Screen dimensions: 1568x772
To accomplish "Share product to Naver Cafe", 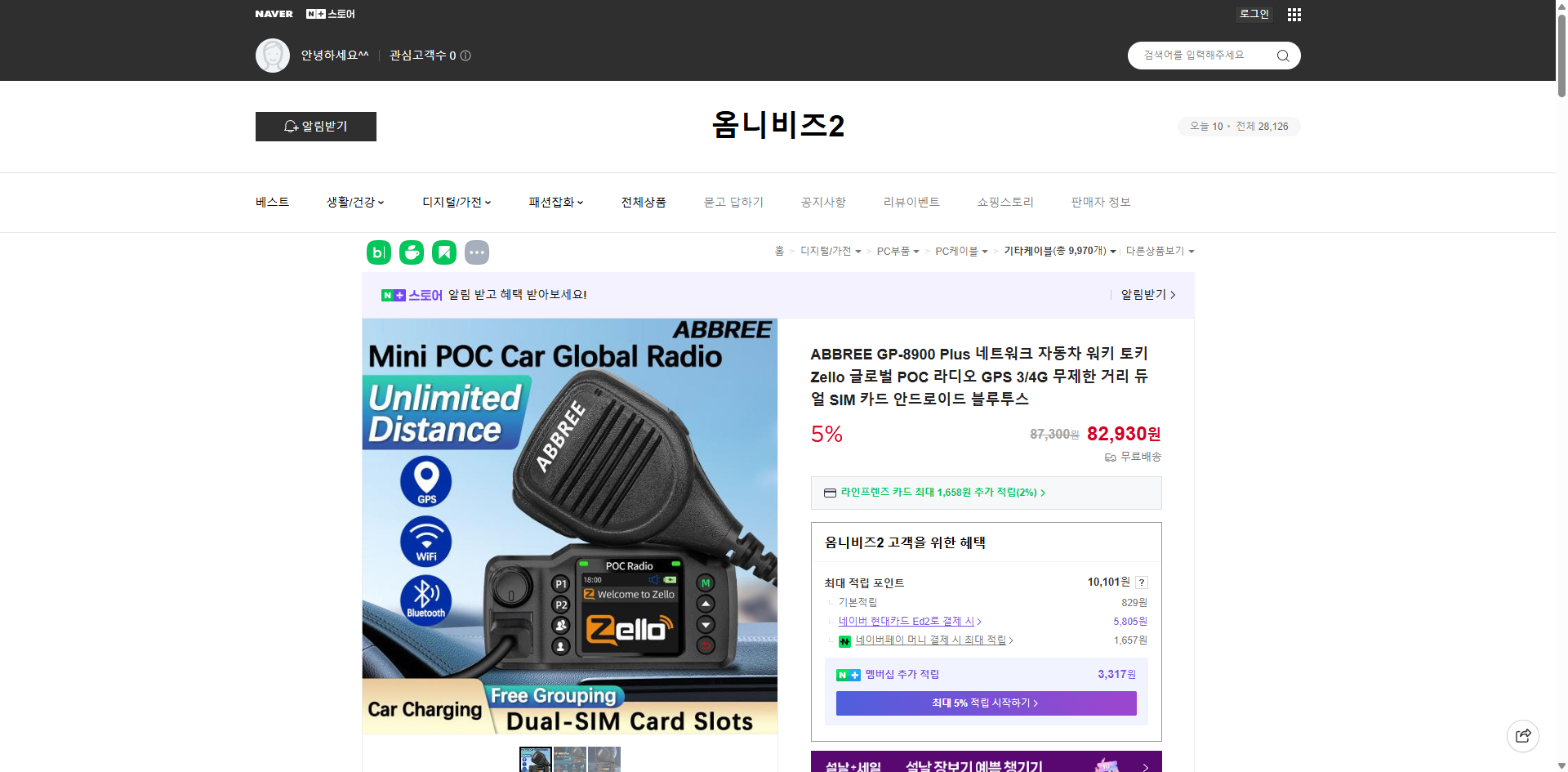I will click(411, 252).
